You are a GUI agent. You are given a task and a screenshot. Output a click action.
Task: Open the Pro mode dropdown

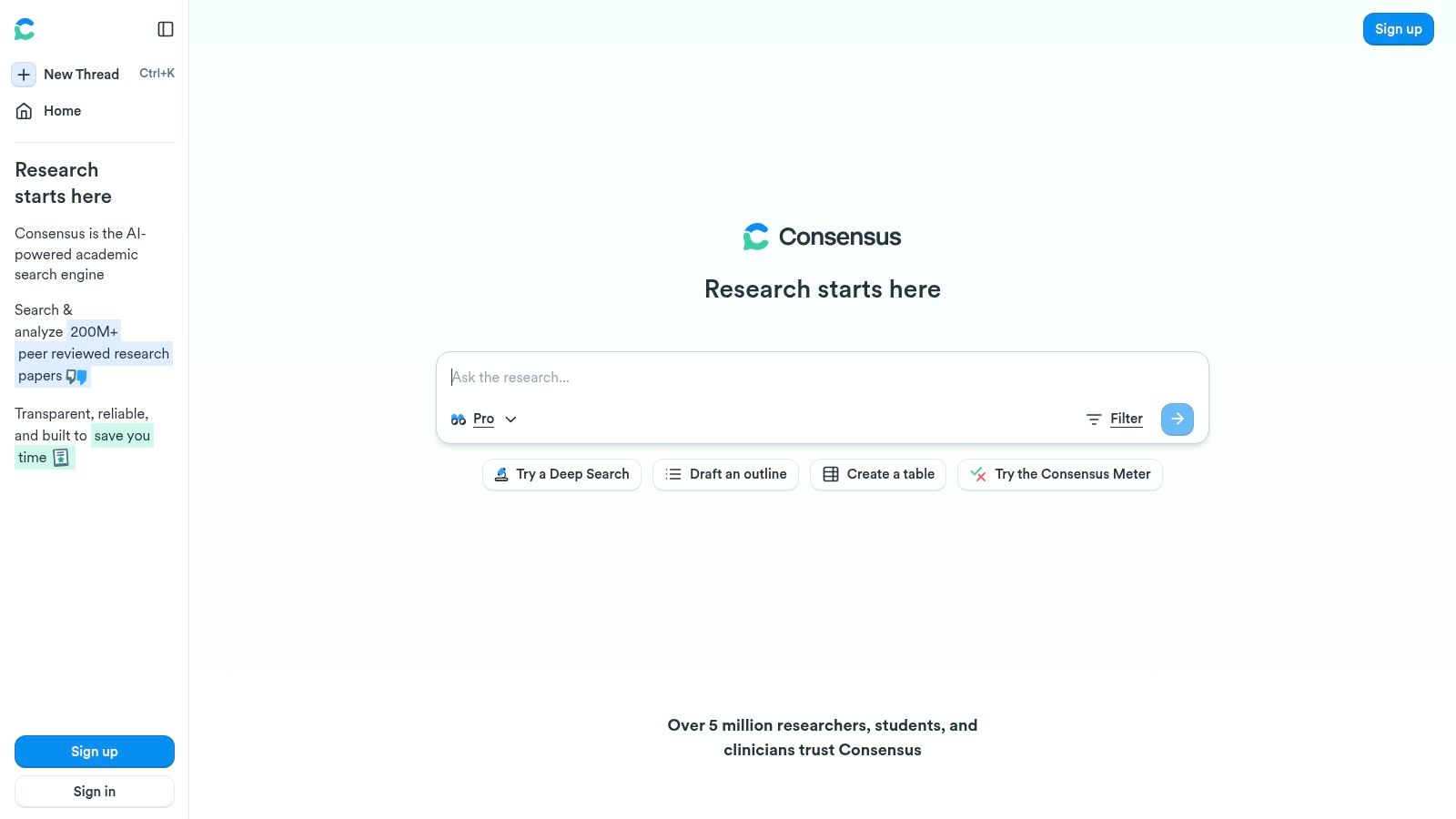click(x=483, y=420)
